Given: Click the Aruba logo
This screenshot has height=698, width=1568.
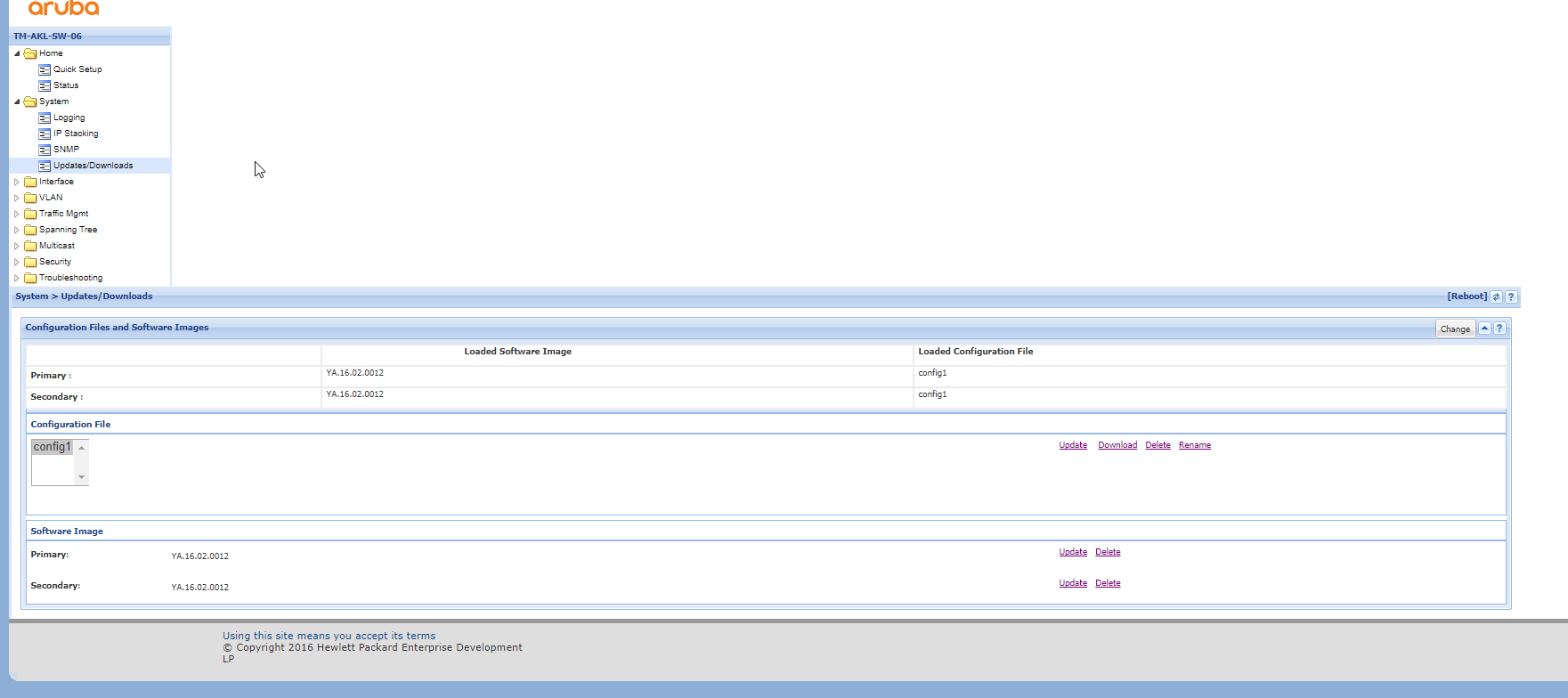Looking at the screenshot, I should point(64,9).
